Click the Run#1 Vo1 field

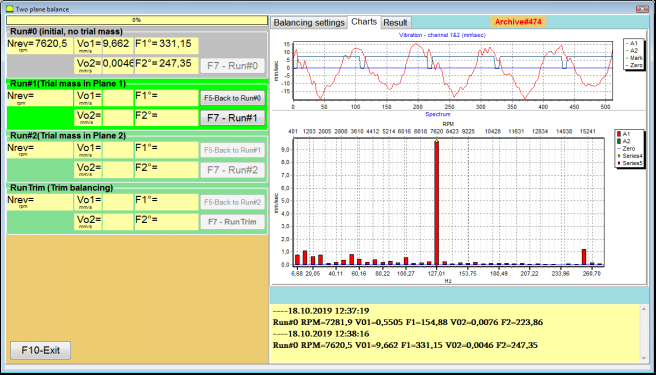[118, 98]
